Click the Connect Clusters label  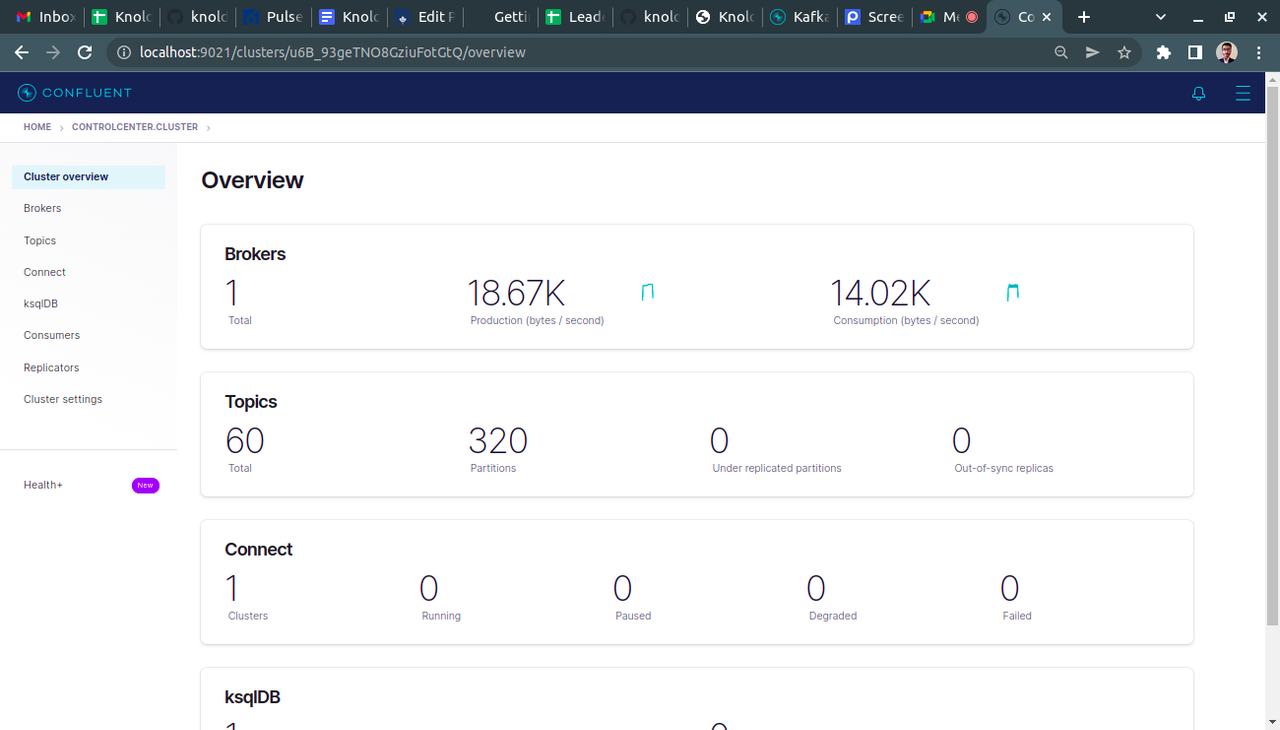coord(248,616)
